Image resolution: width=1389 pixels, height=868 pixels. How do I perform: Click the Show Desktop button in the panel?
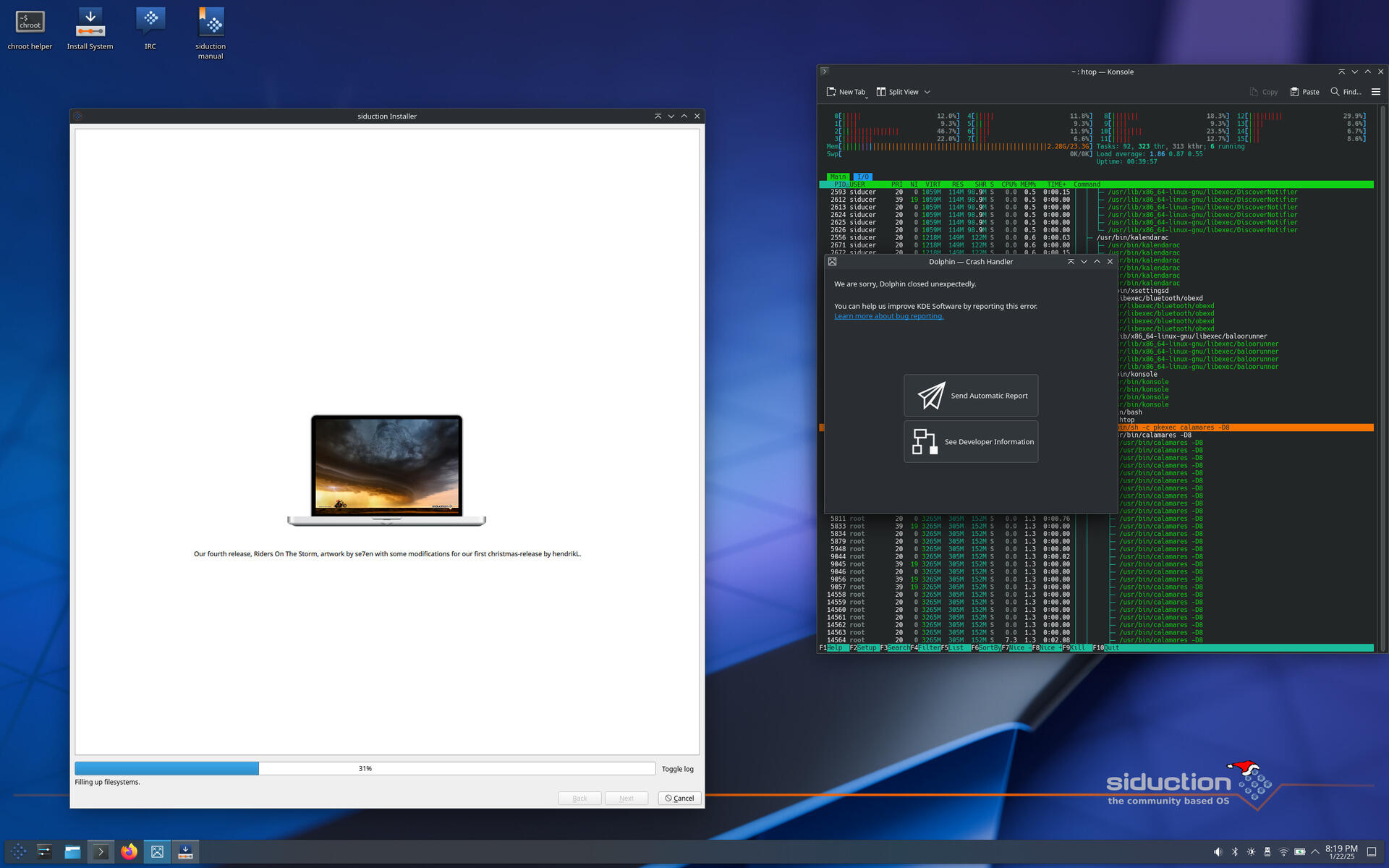[1372, 851]
